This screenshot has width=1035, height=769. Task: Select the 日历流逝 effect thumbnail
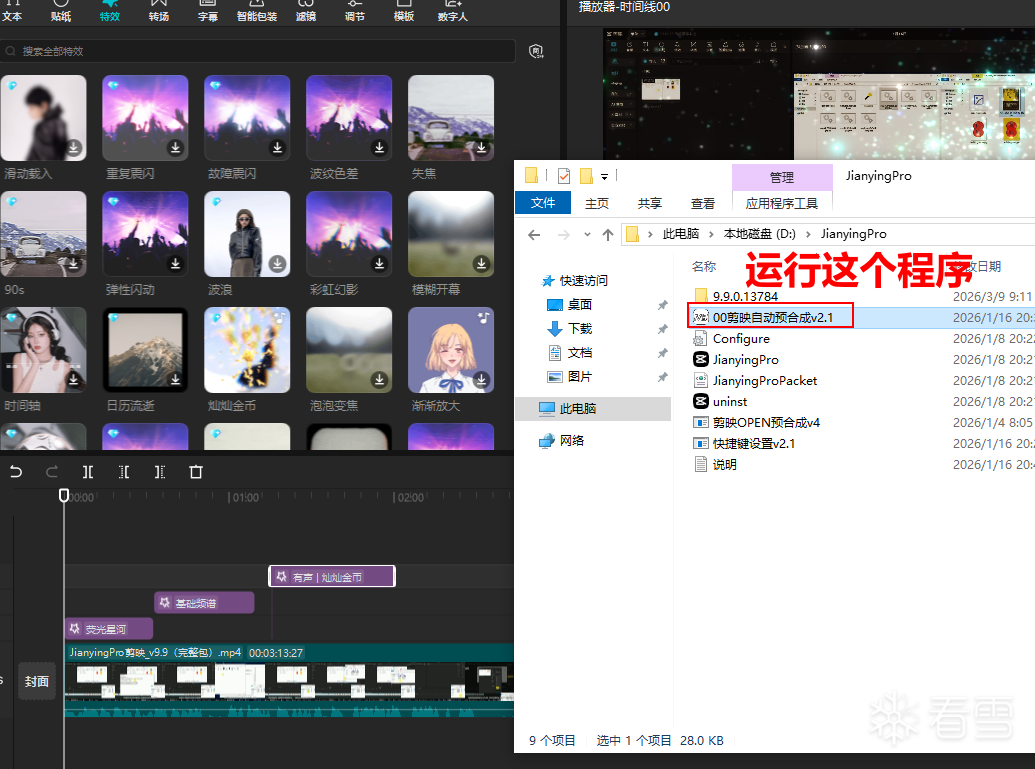[x=145, y=350]
